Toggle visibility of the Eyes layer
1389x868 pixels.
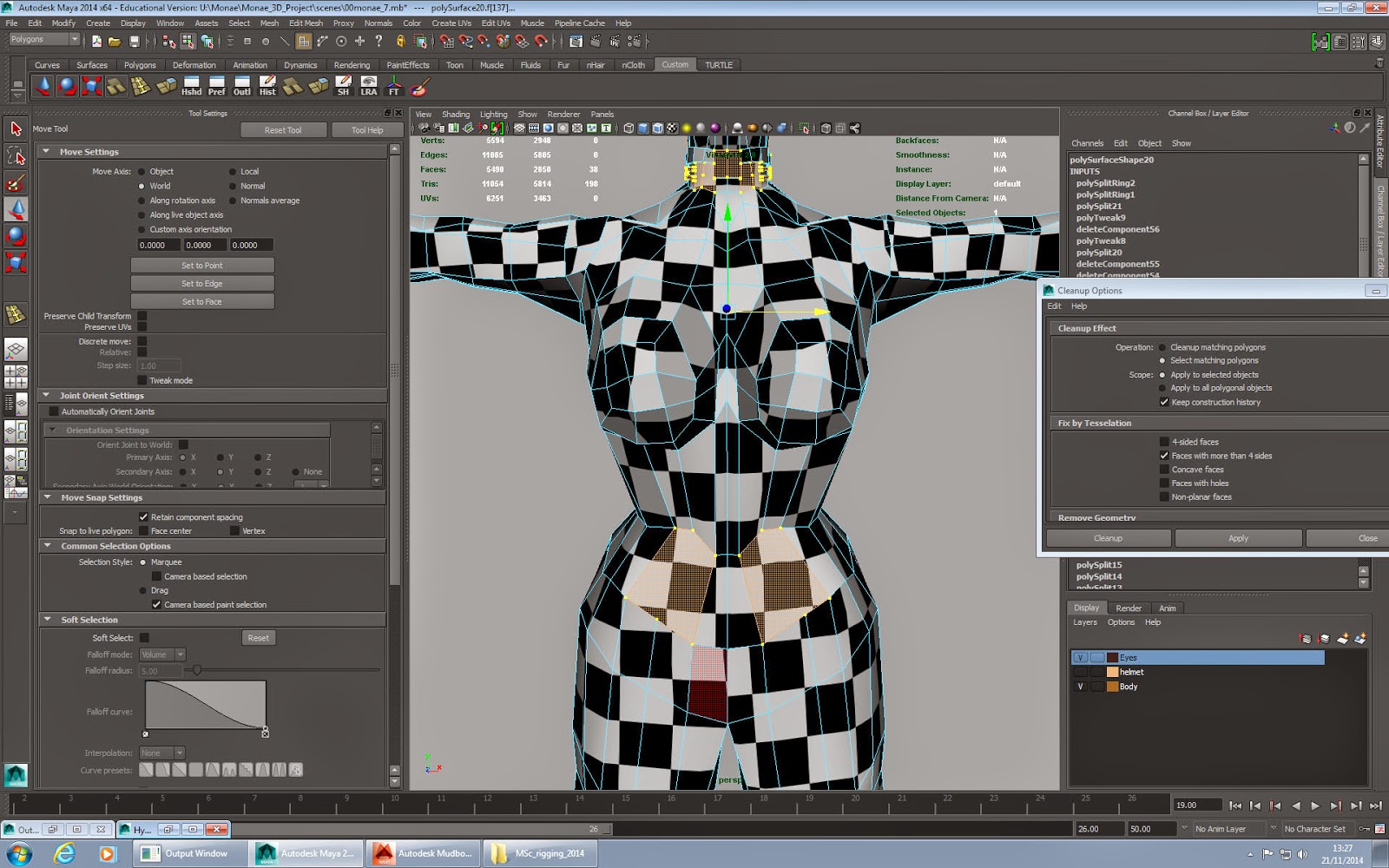click(x=1080, y=658)
